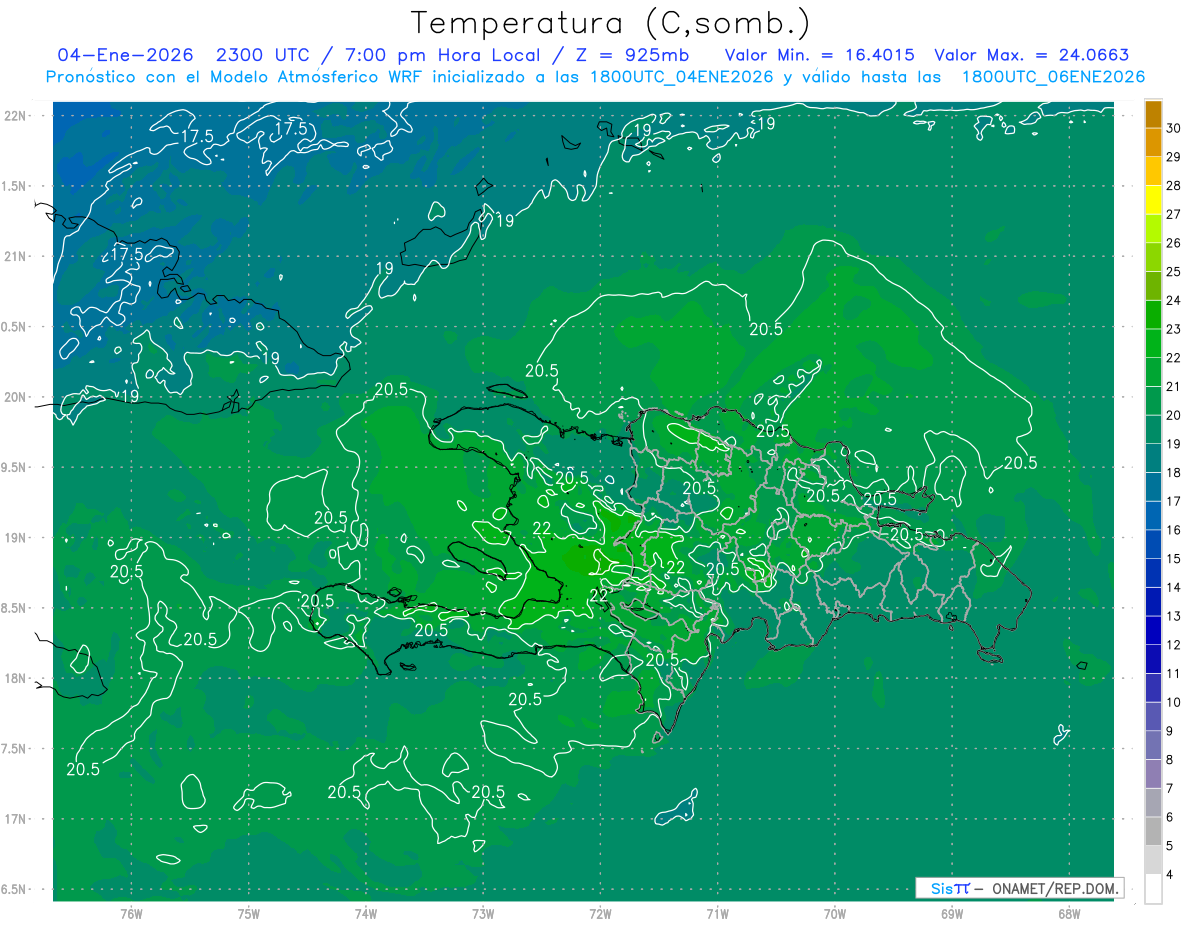The width and height of the screenshot is (1200, 927).
Task: Select the 'Z = 925mb' level text
Action: click(631, 55)
